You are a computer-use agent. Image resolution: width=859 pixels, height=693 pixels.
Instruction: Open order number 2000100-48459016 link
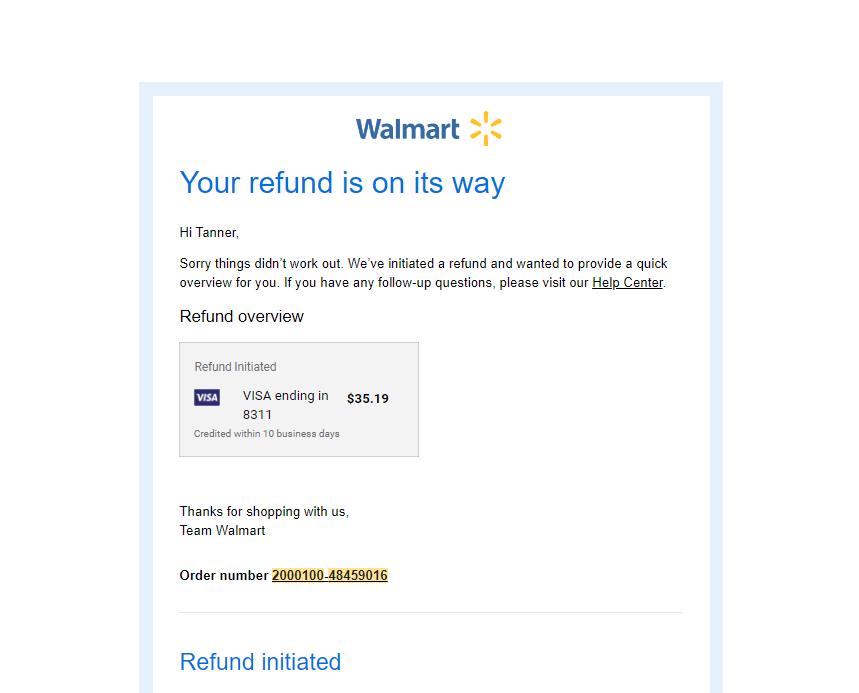[330, 575]
